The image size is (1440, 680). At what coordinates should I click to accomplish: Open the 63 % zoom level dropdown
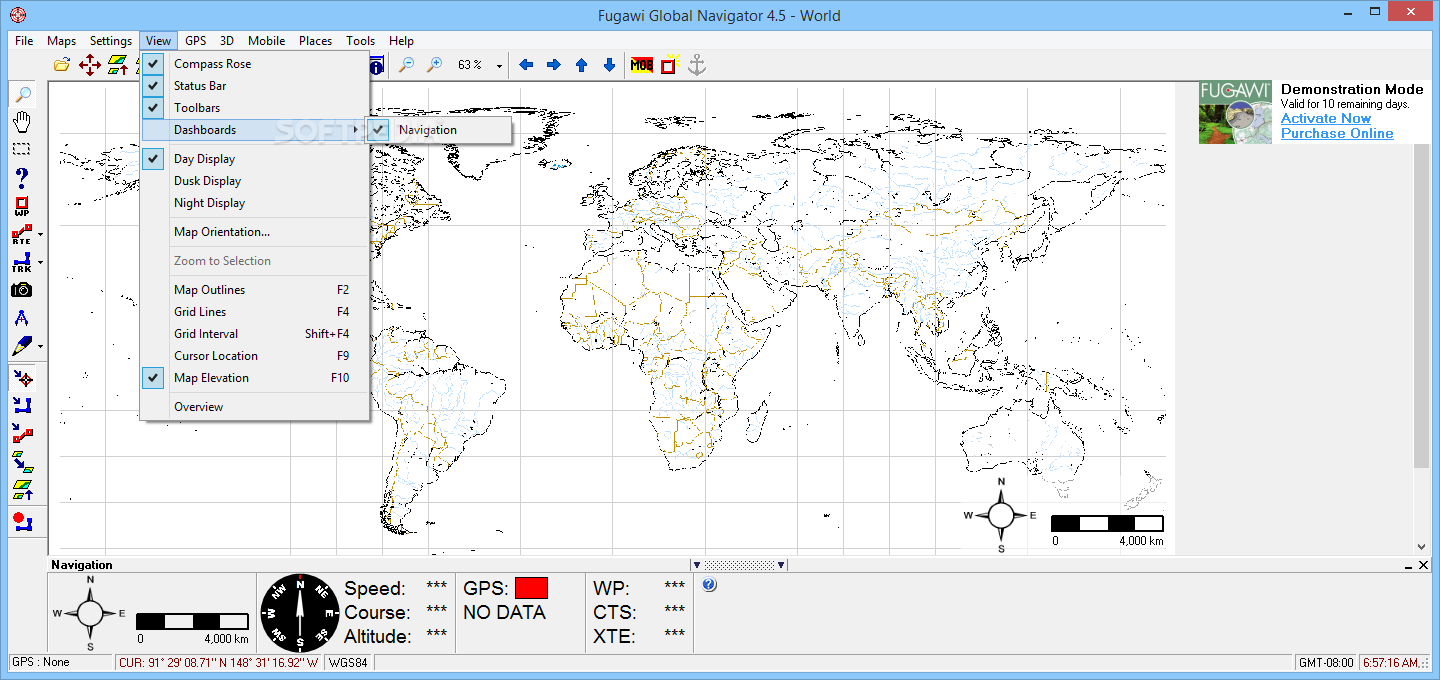tap(499, 65)
